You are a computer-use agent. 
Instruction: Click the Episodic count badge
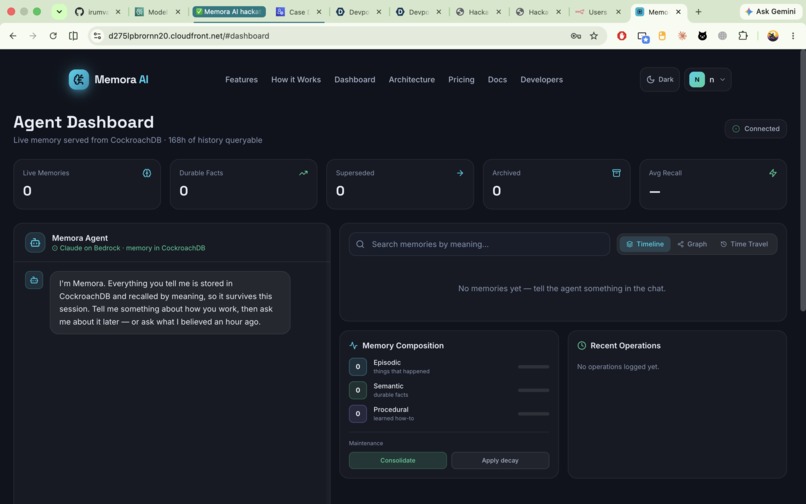(x=358, y=367)
